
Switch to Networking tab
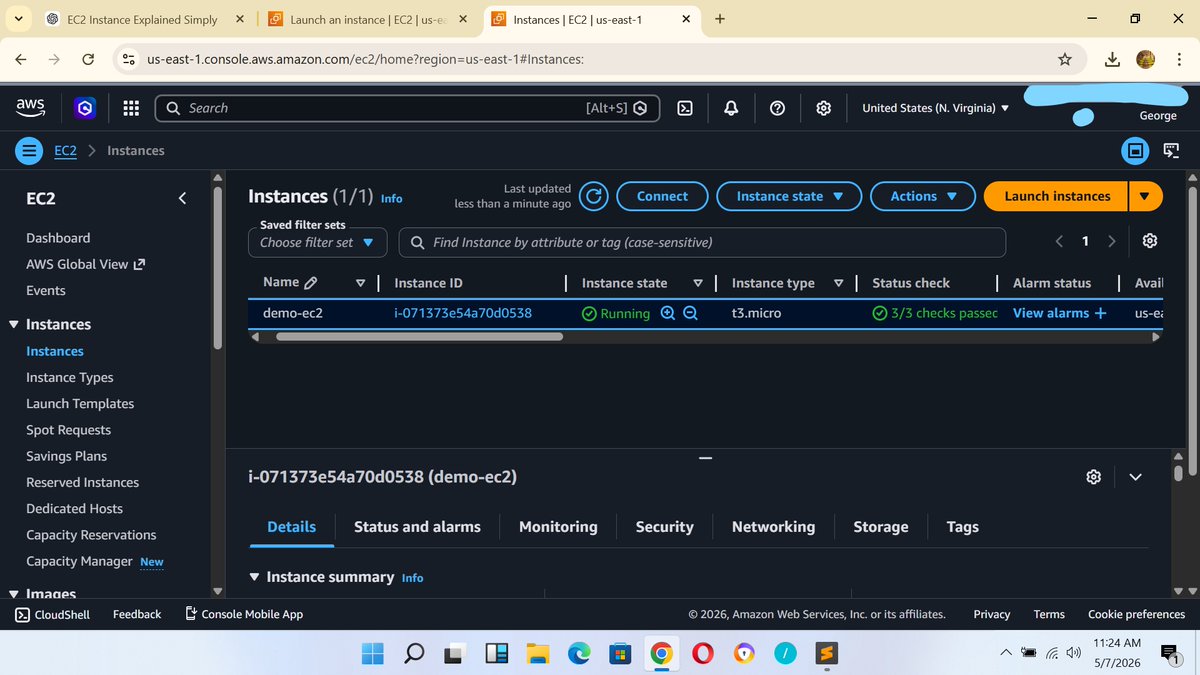pos(773,527)
